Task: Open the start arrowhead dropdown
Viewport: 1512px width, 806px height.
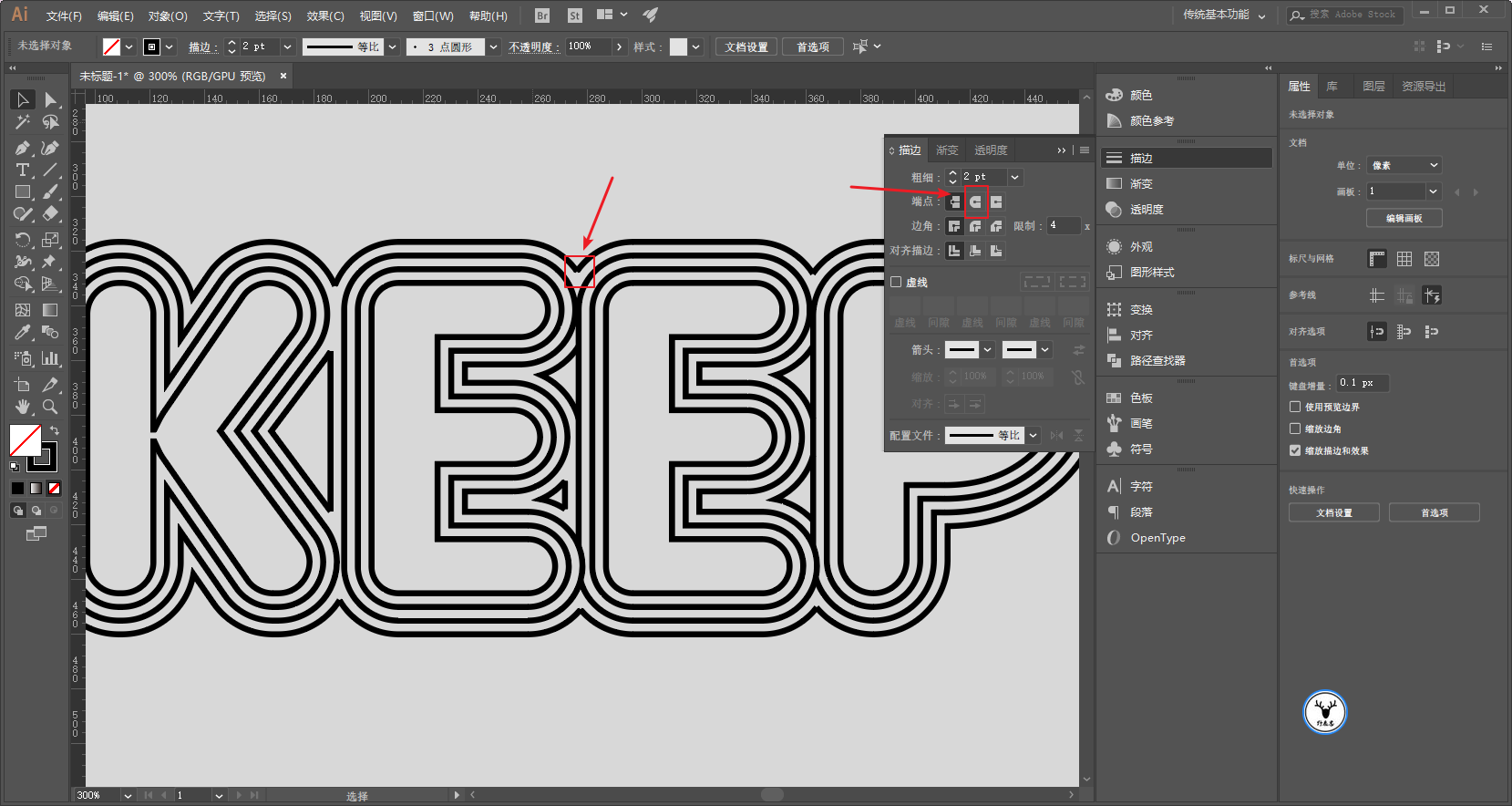Action: pyautogui.click(x=987, y=350)
